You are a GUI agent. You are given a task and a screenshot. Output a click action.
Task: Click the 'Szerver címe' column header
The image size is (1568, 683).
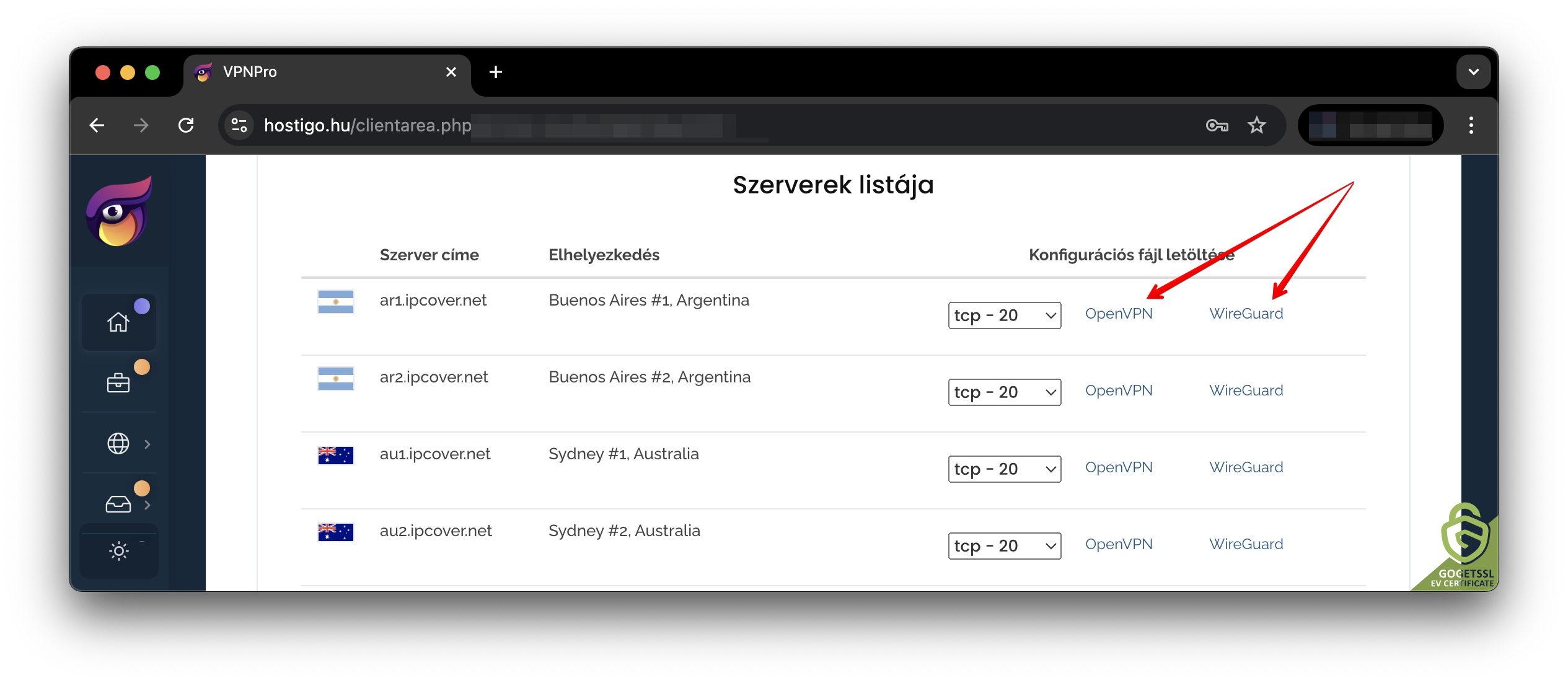pos(429,255)
